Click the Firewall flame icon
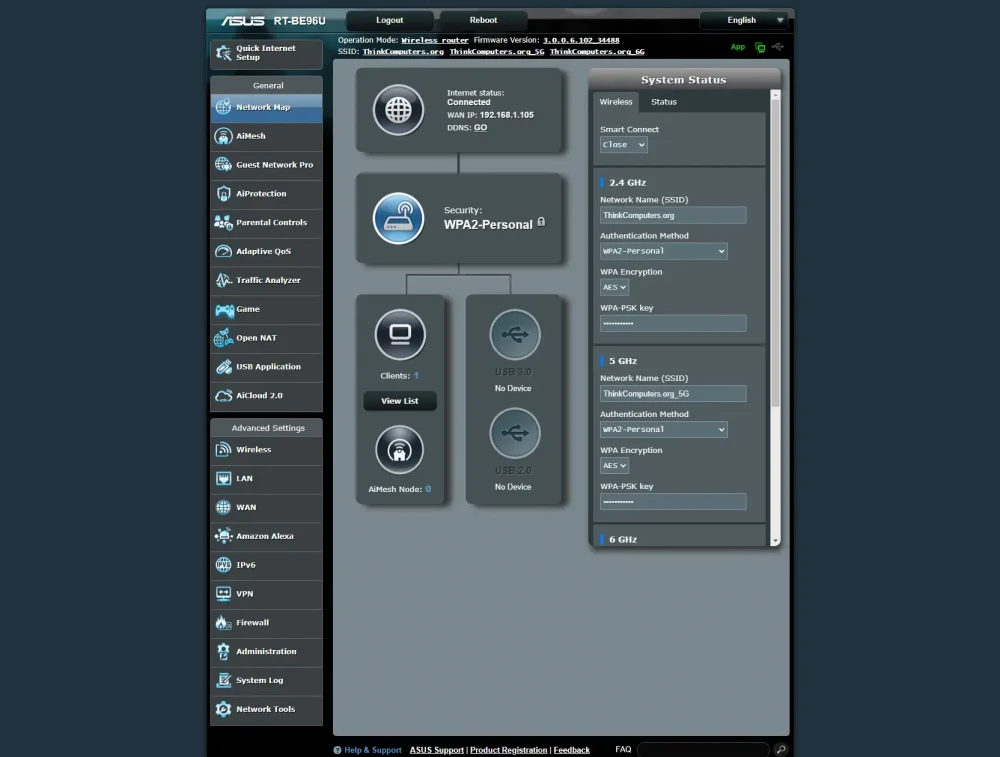This screenshot has width=1000, height=757. (223, 622)
